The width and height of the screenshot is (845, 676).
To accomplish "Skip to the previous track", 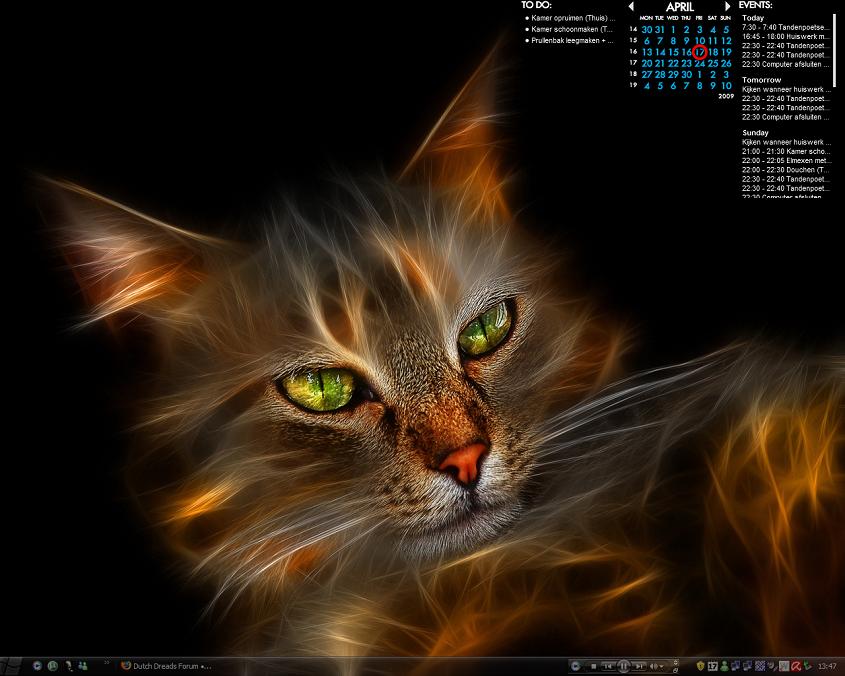I will [608, 667].
